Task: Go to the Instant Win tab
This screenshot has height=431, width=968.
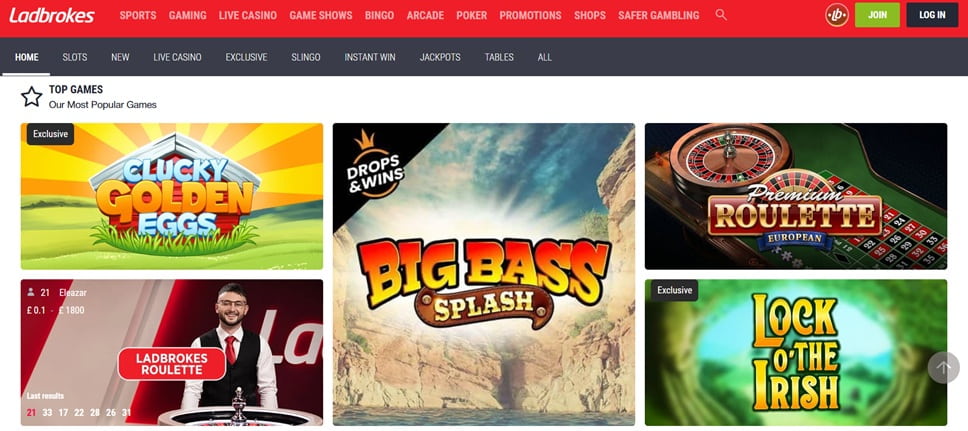Action: [x=370, y=57]
